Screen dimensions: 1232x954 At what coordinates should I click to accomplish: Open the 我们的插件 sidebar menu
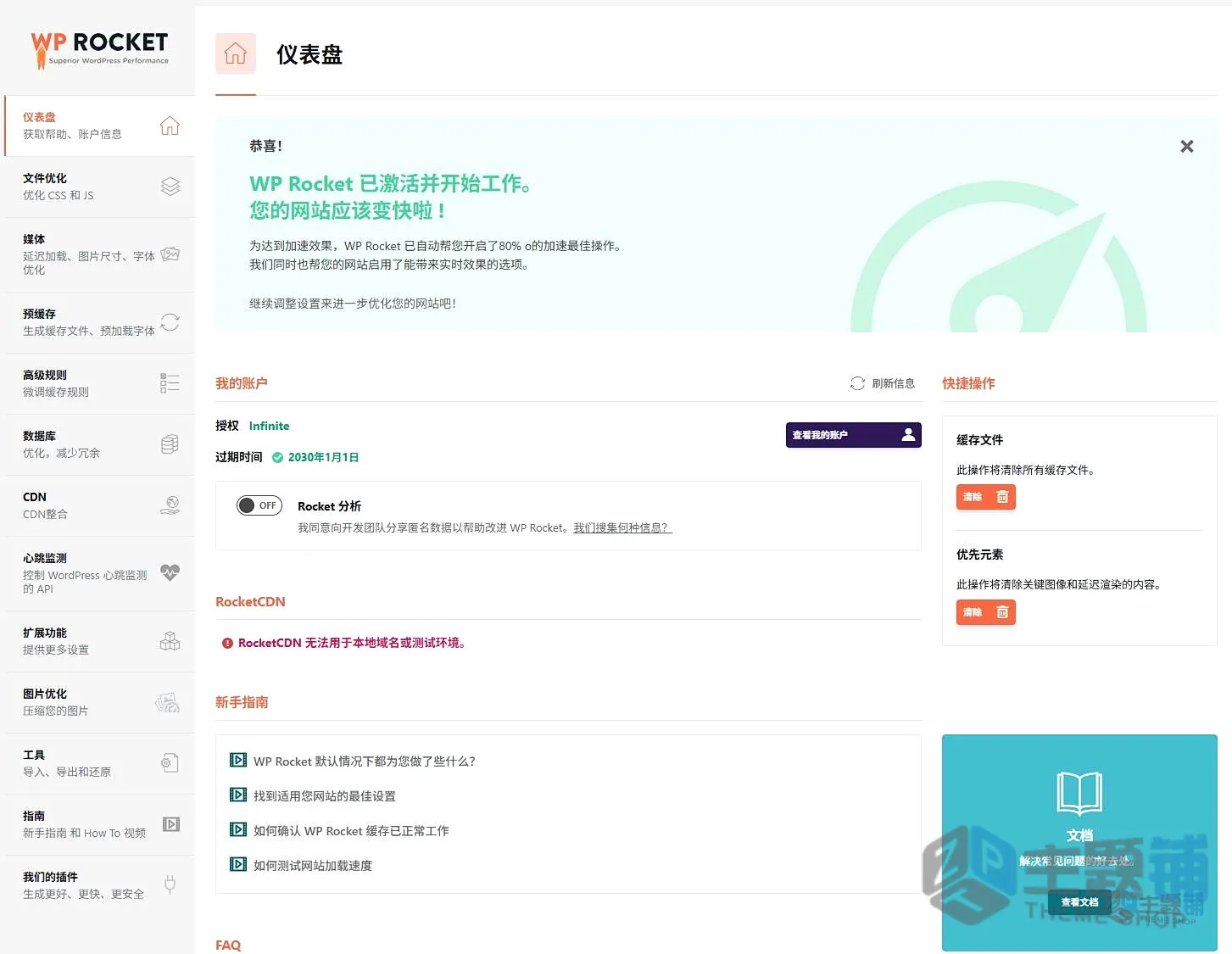click(100, 885)
